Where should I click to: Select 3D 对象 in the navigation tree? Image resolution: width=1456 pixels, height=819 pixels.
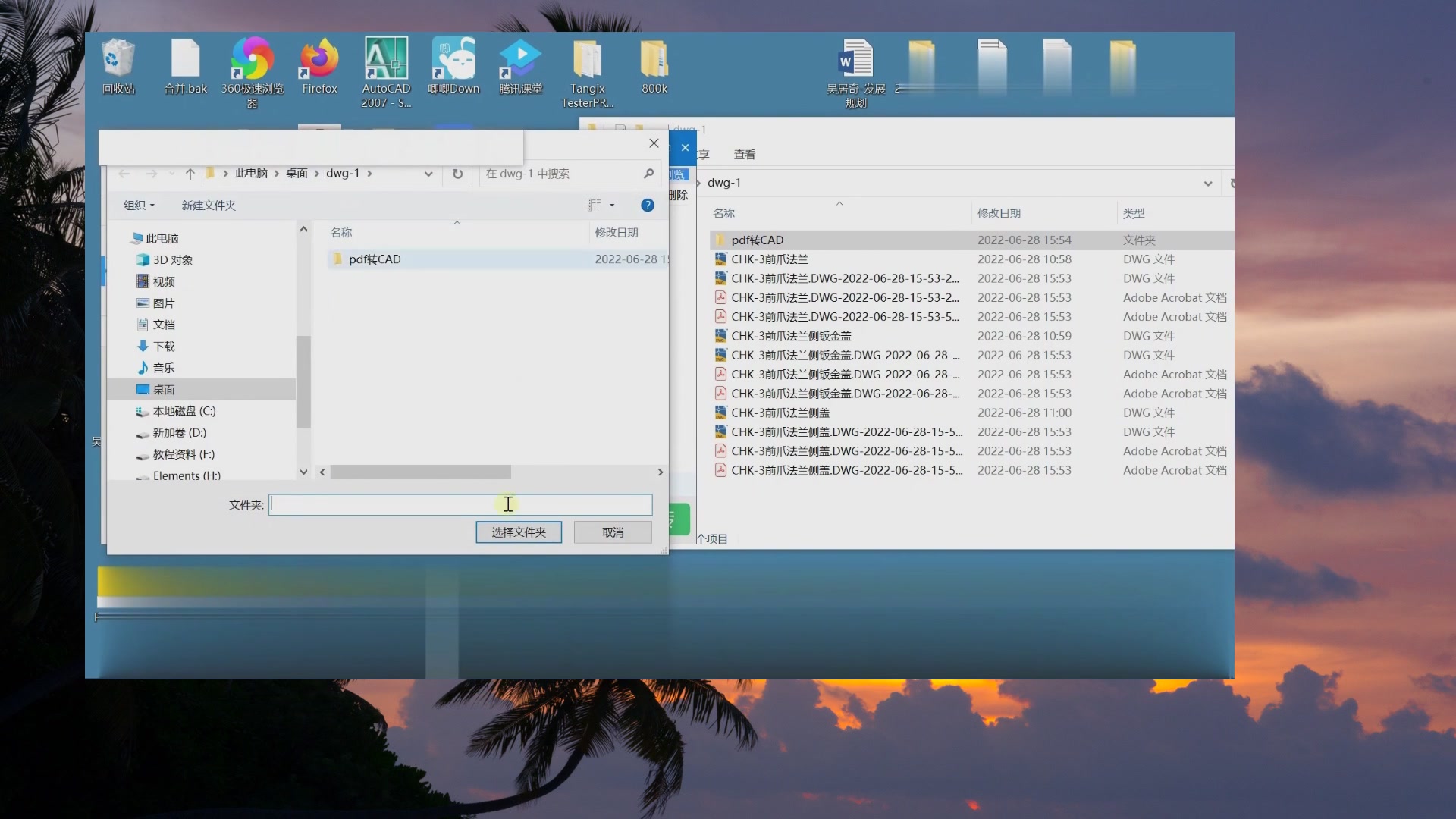pyautogui.click(x=165, y=260)
